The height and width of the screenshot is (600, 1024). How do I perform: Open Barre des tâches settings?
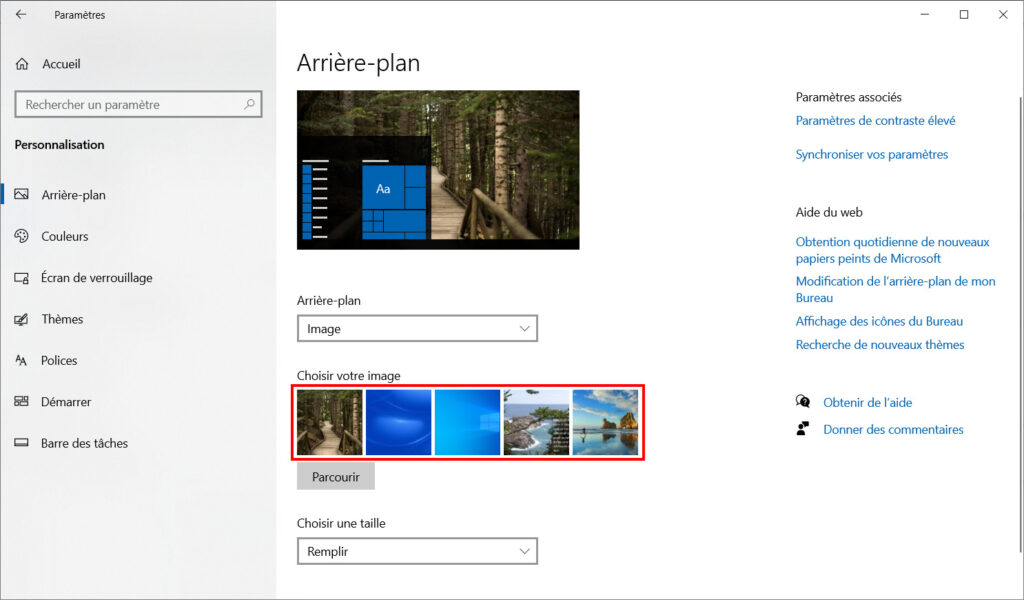click(x=84, y=443)
